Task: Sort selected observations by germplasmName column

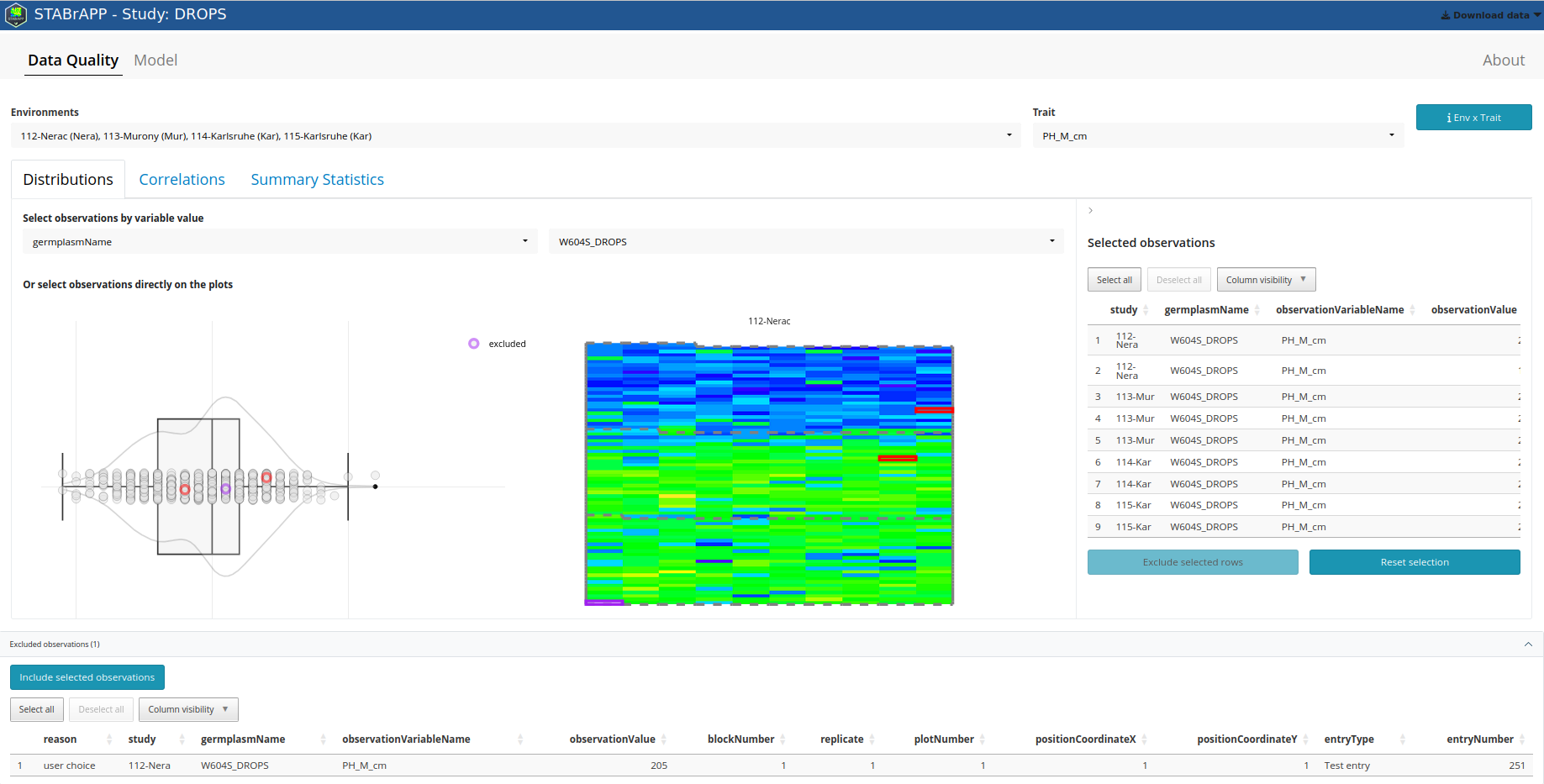Action: click(x=1211, y=310)
